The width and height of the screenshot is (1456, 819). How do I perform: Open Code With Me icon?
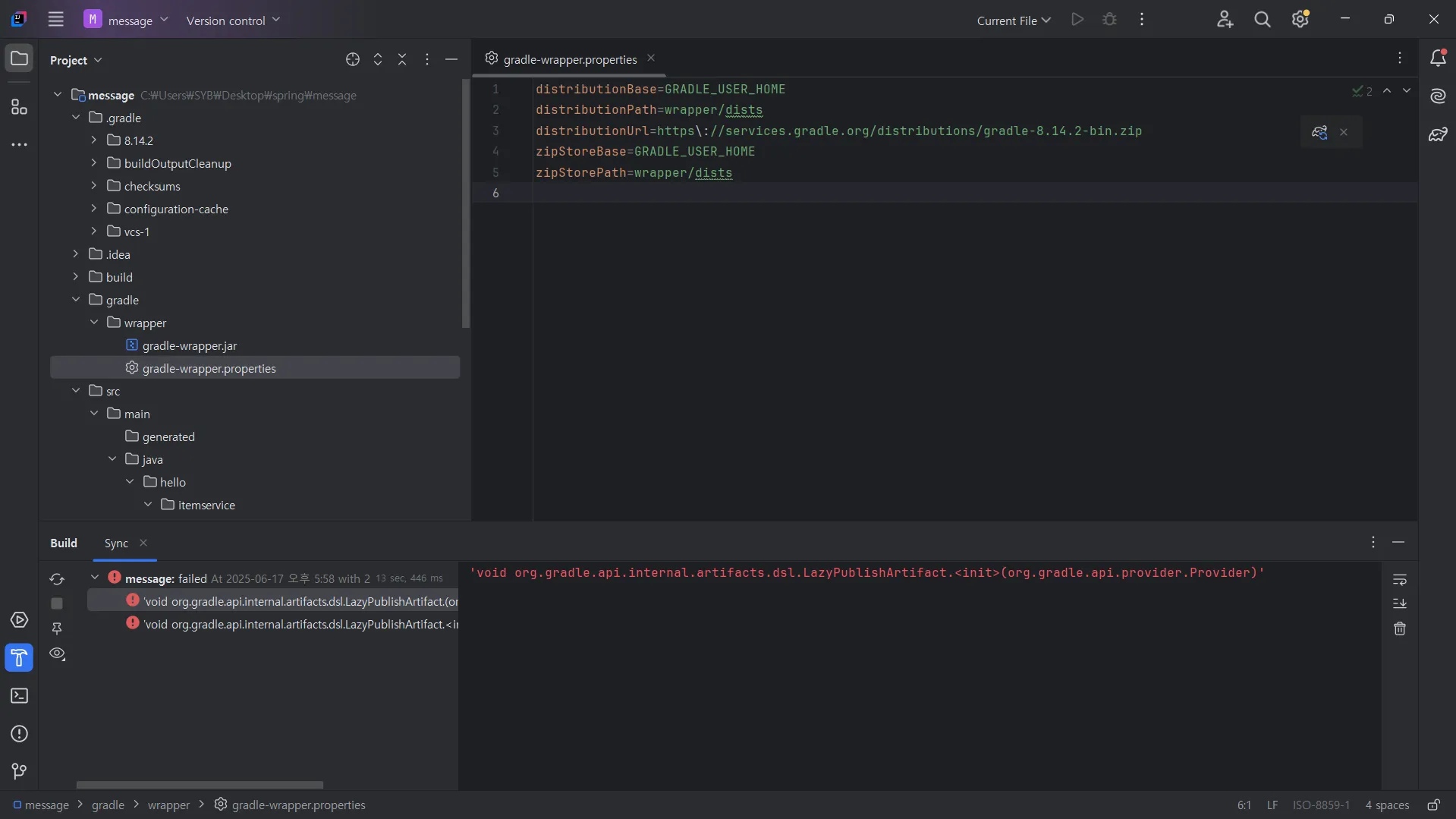[x=1225, y=20]
